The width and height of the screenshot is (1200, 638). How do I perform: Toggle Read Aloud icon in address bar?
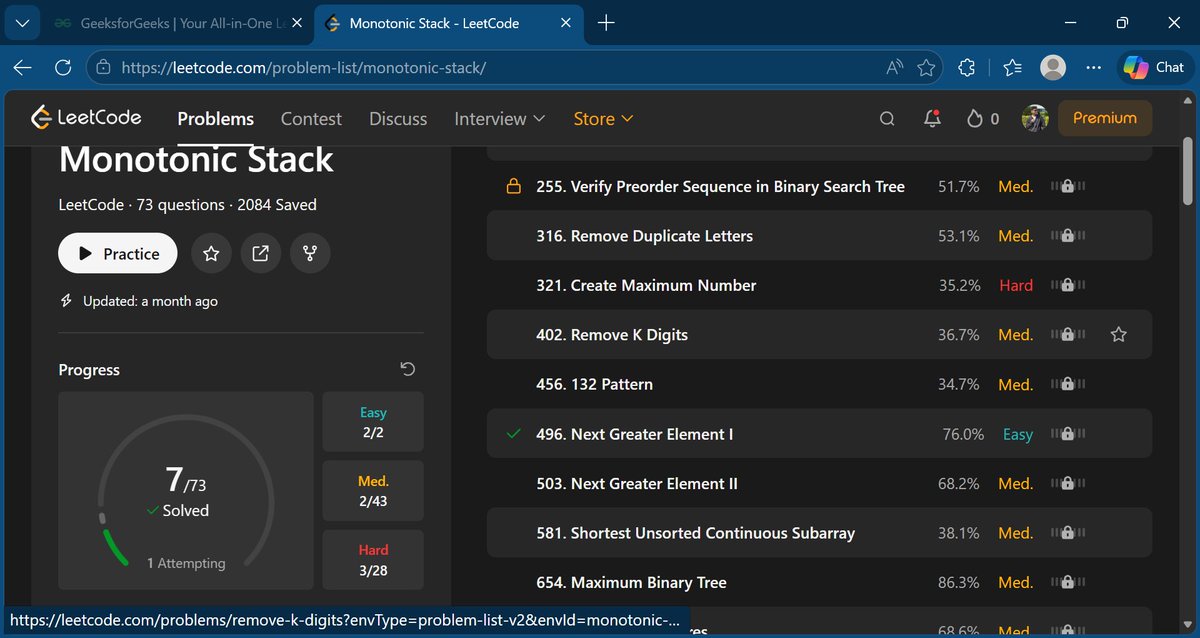(x=895, y=68)
